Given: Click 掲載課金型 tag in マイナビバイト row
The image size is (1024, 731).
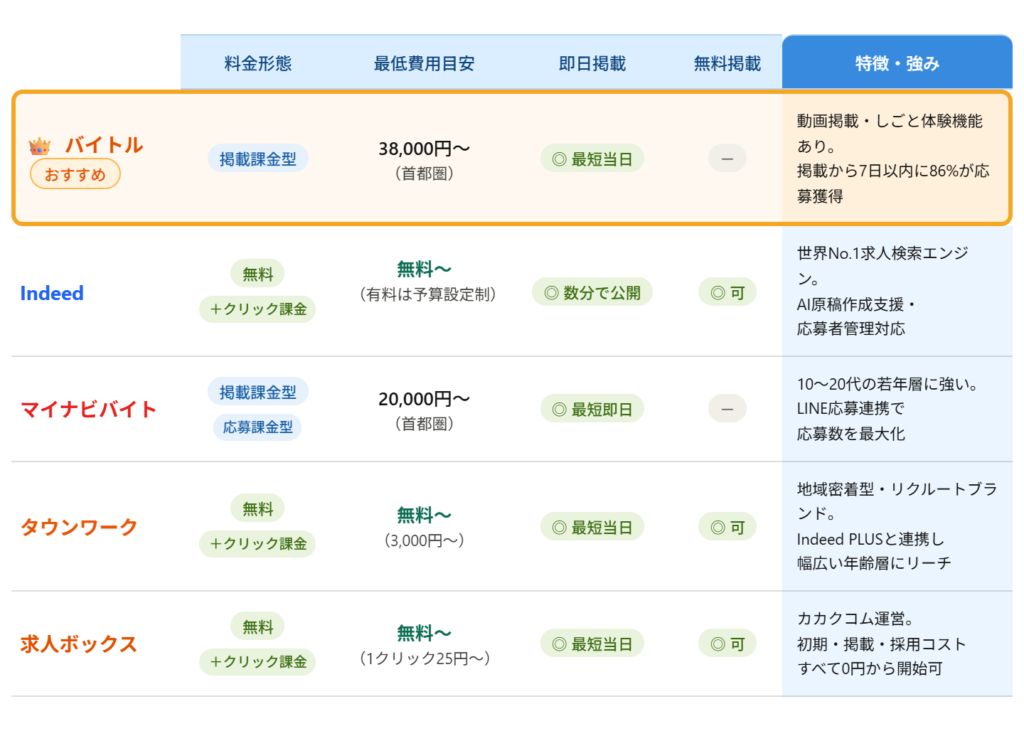Looking at the screenshot, I should click(x=258, y=392).
